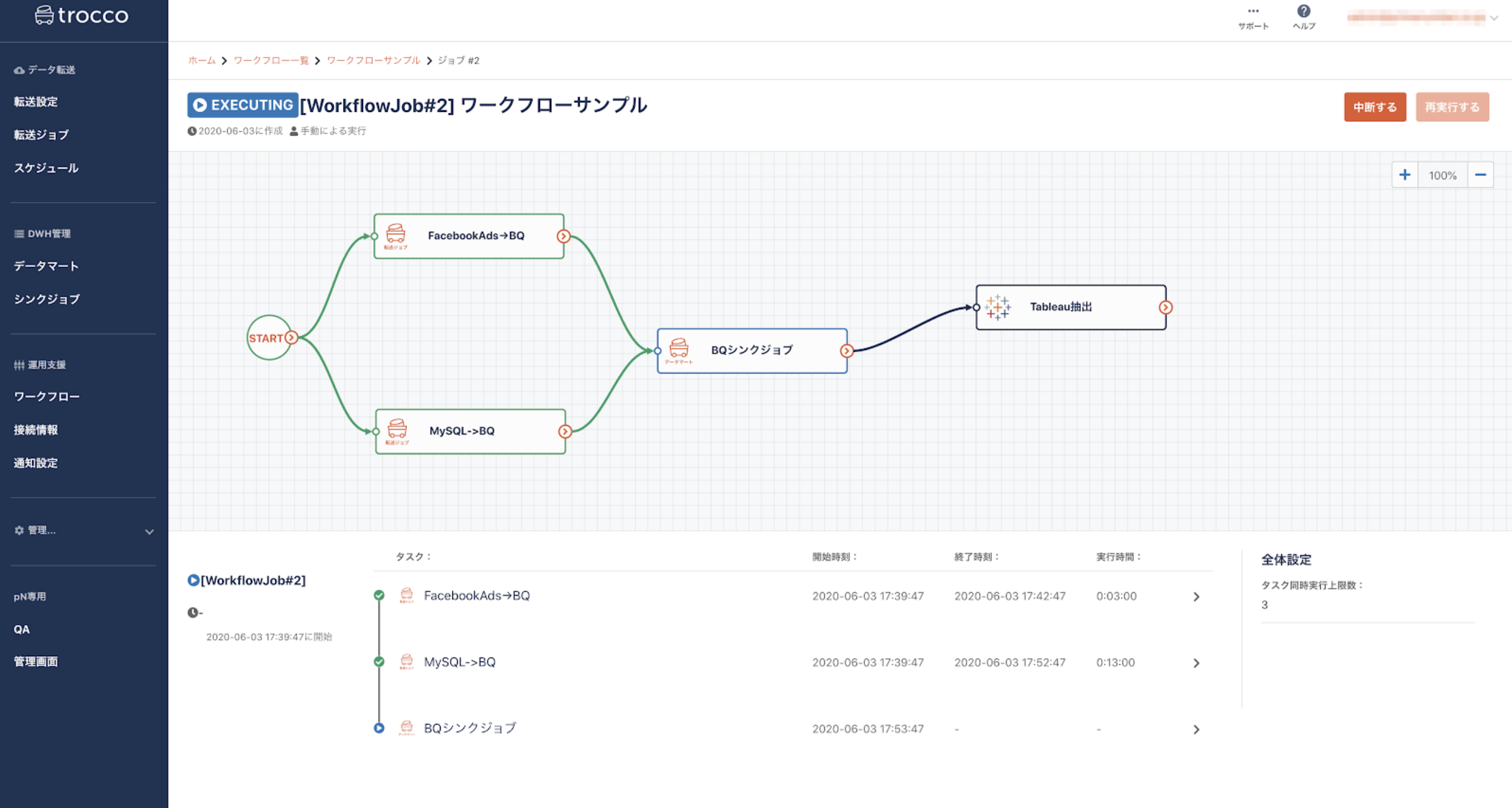Image resolution: width=1512 pixels, height=808 pixels.
Task: Expand FacebookAds→BQ task row chevron
Action: pyautogui.click(x=1196, y=597)
